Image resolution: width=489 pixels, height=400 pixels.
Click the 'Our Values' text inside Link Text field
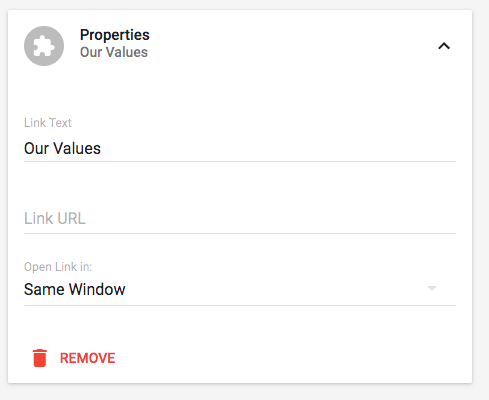click(62, 149)
